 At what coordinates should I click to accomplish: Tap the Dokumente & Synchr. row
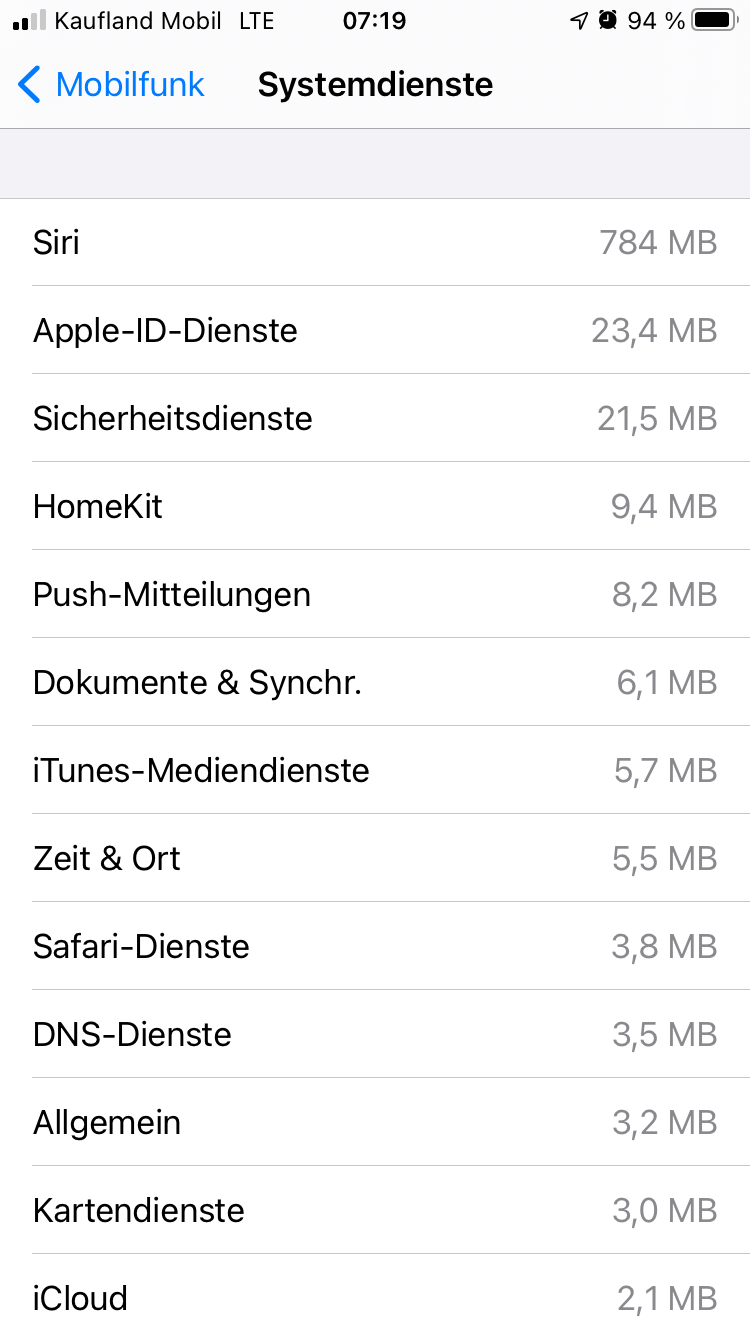(x=375, y=682)
